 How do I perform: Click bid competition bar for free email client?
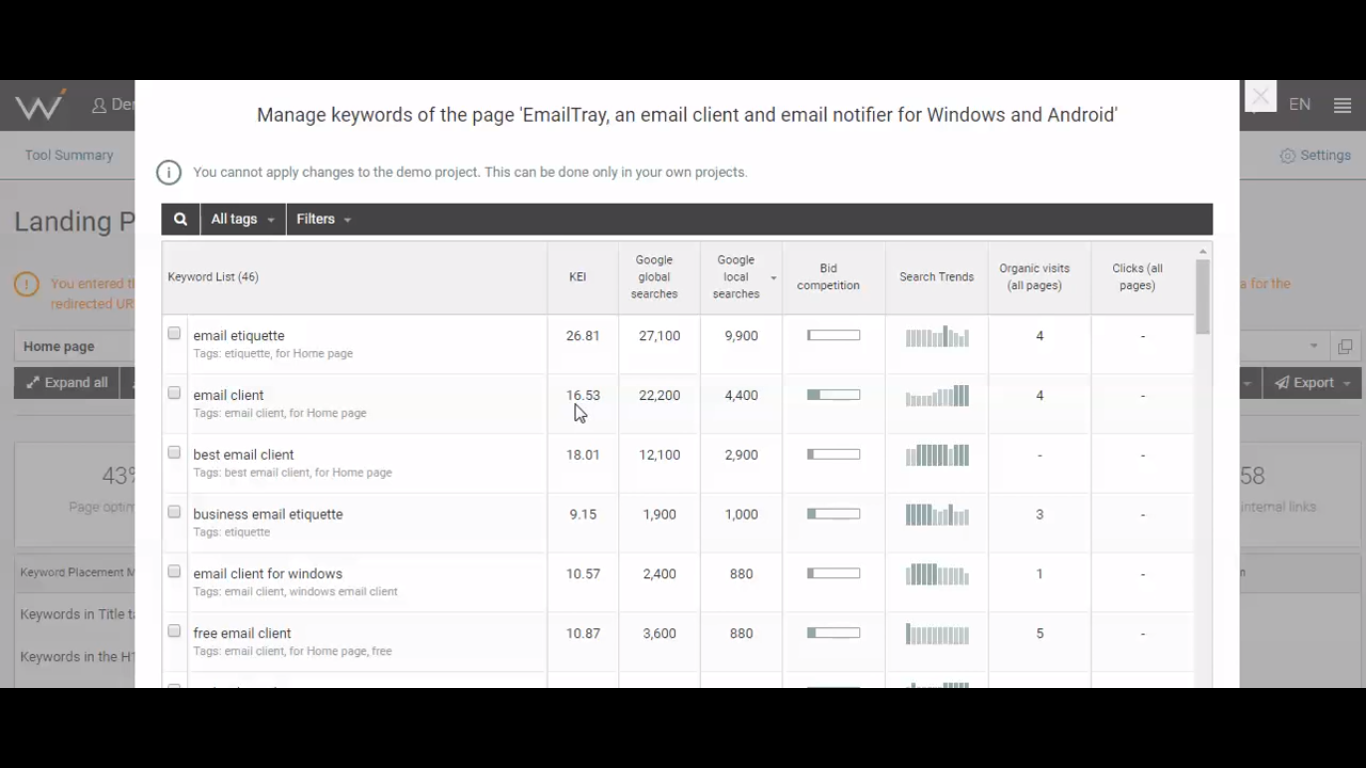[834, 633]
